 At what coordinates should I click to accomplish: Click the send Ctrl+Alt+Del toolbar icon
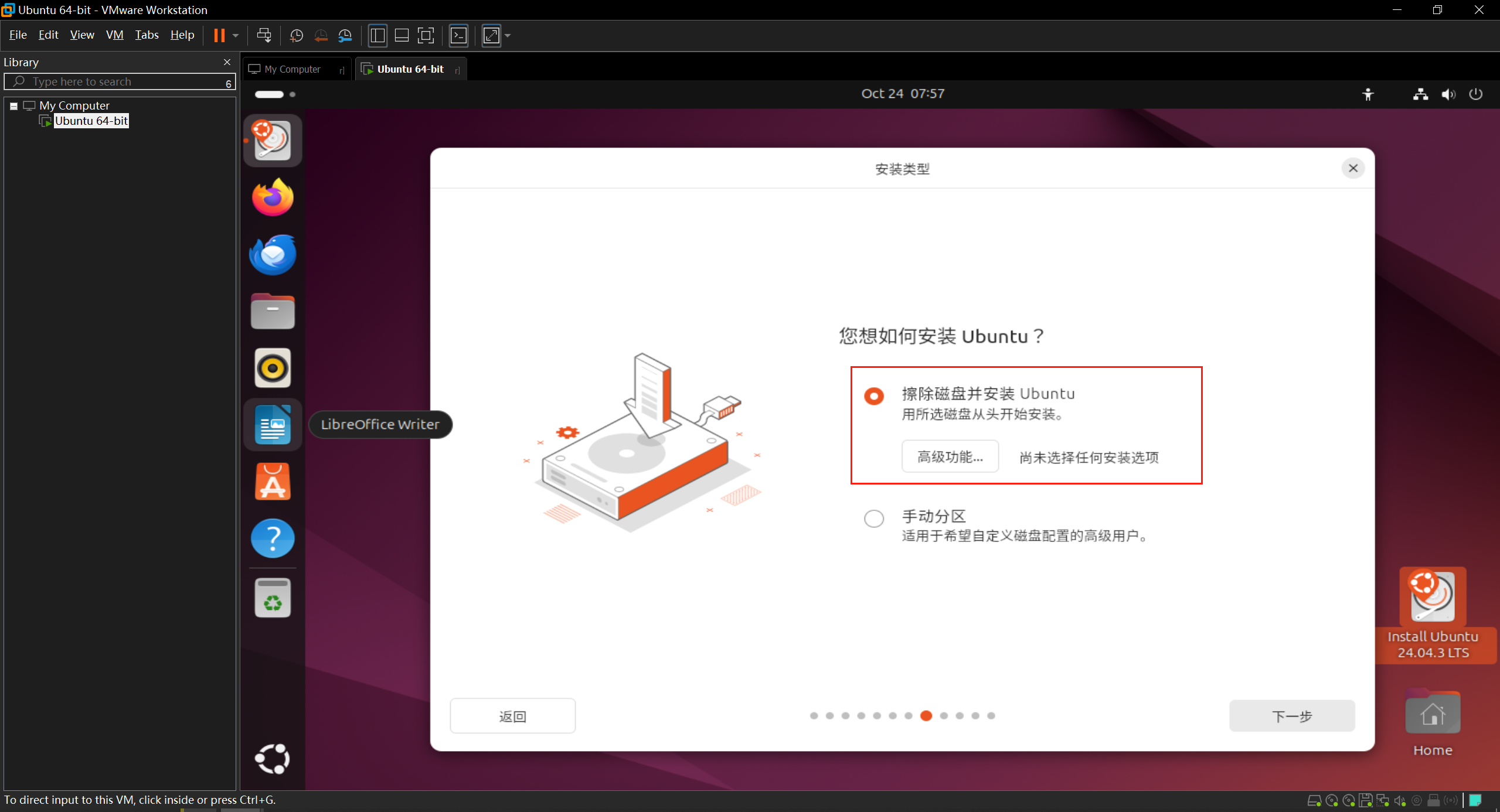tap(264, 36)
